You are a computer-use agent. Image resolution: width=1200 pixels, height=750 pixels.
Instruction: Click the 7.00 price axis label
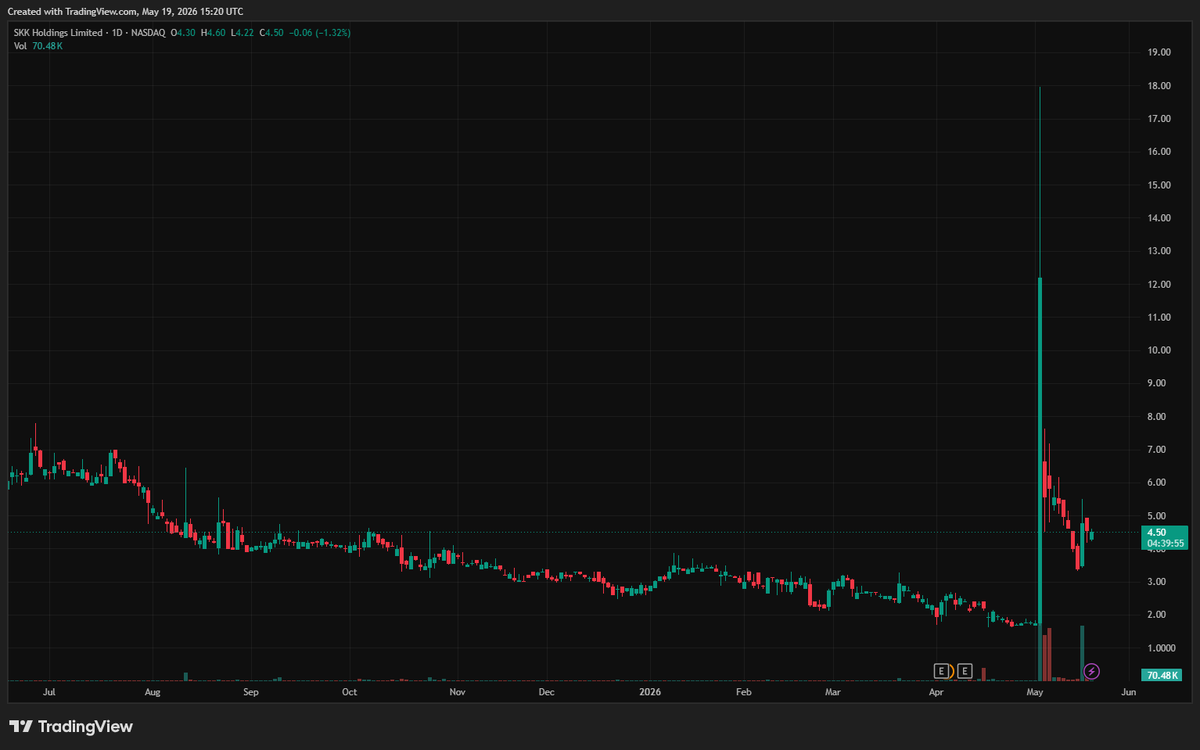[x=1157, y=449]
